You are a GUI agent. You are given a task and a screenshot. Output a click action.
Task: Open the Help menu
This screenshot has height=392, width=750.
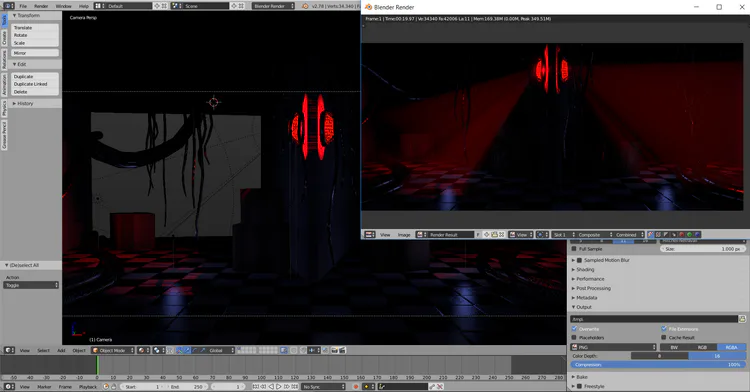84,6
